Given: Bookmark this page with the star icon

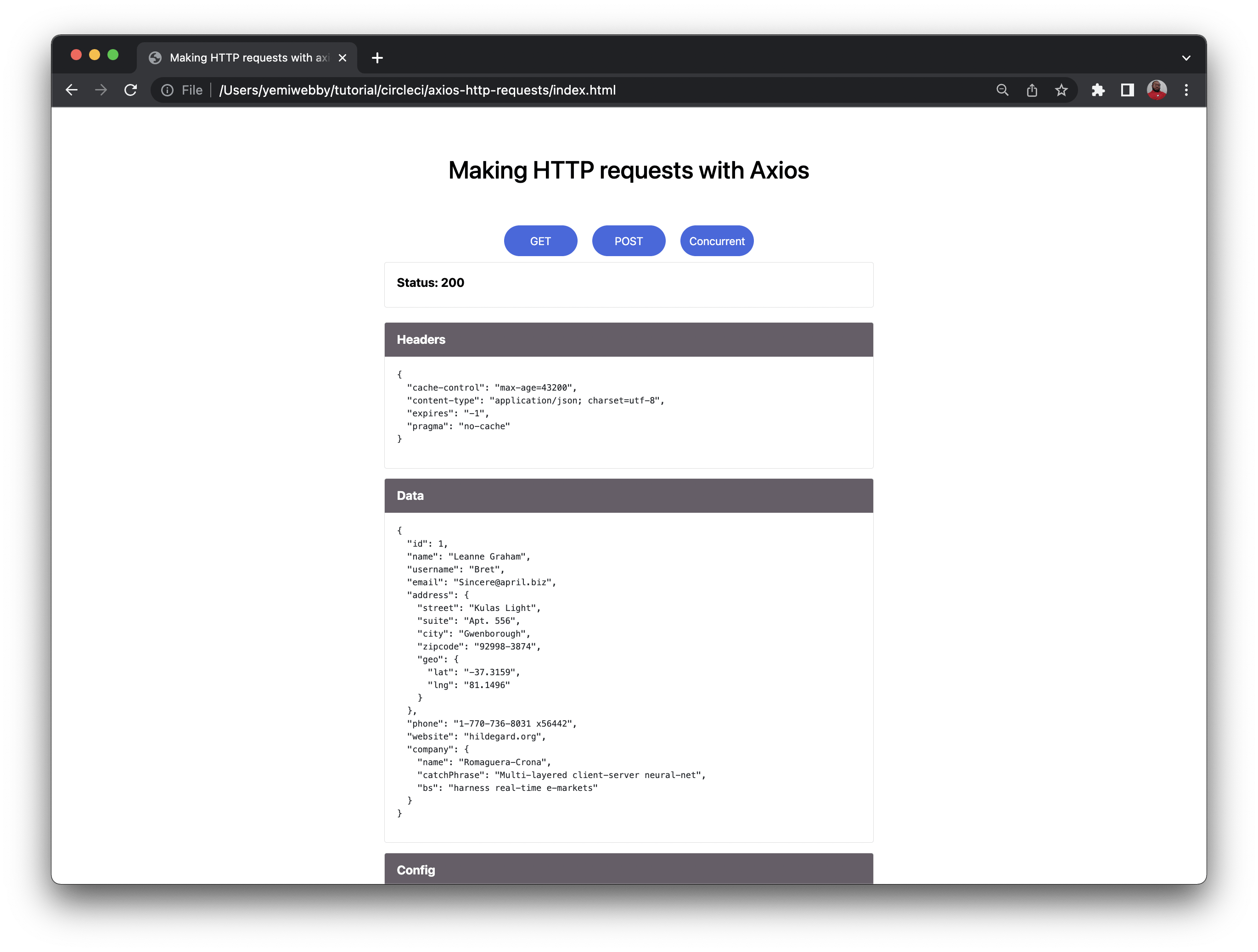Looking at the screenshot, I should pos(1061,90).
